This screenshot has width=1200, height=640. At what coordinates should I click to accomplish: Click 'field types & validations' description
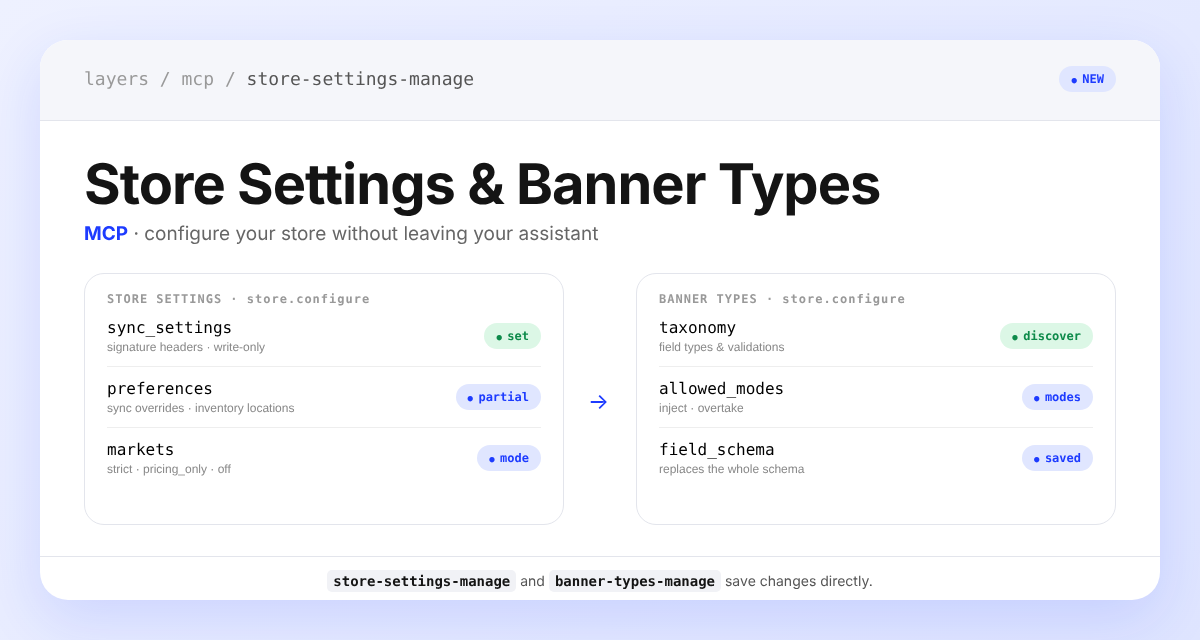click(722, 347)
